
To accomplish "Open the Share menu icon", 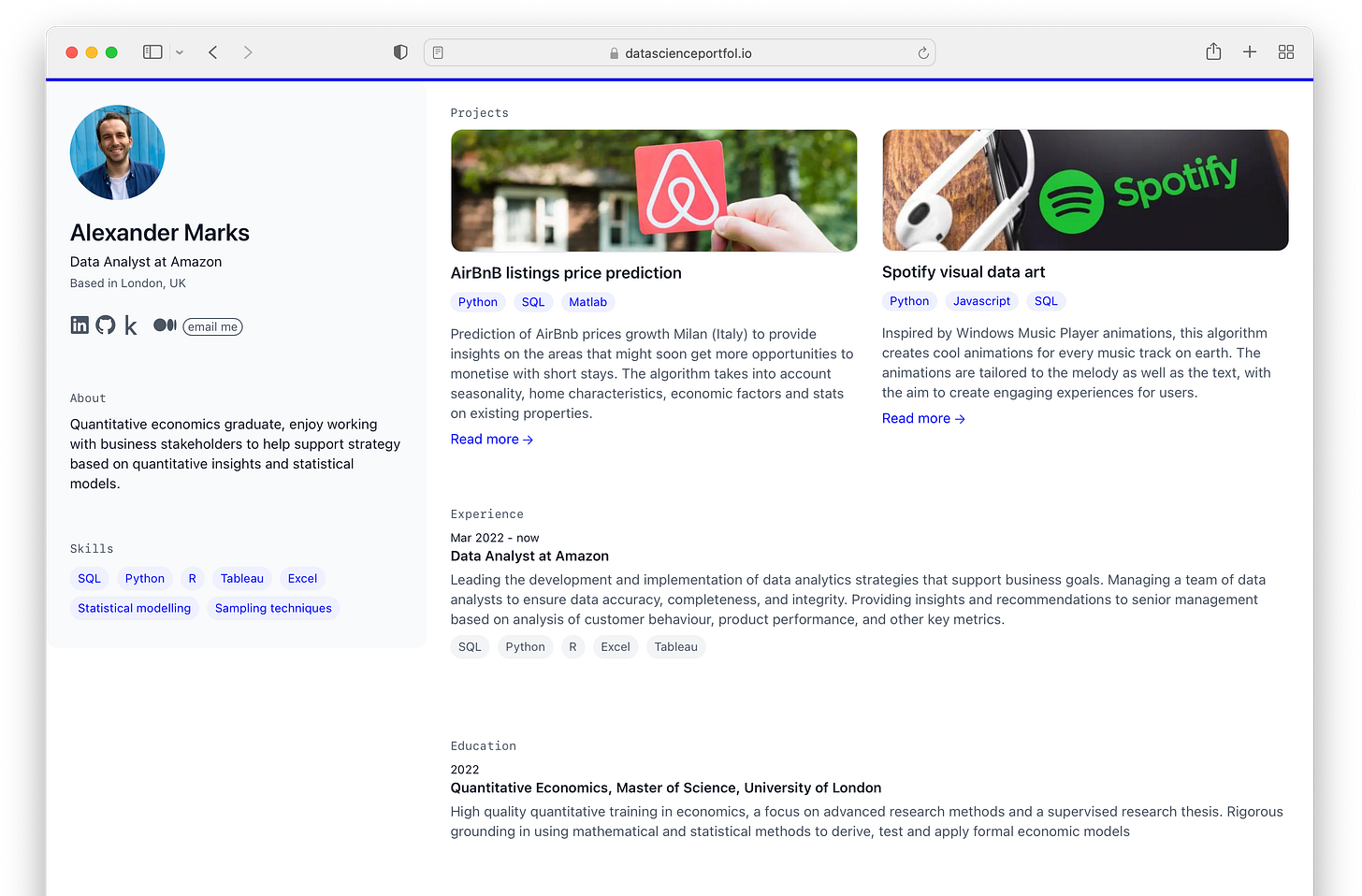I will [x=1213, y=51].
